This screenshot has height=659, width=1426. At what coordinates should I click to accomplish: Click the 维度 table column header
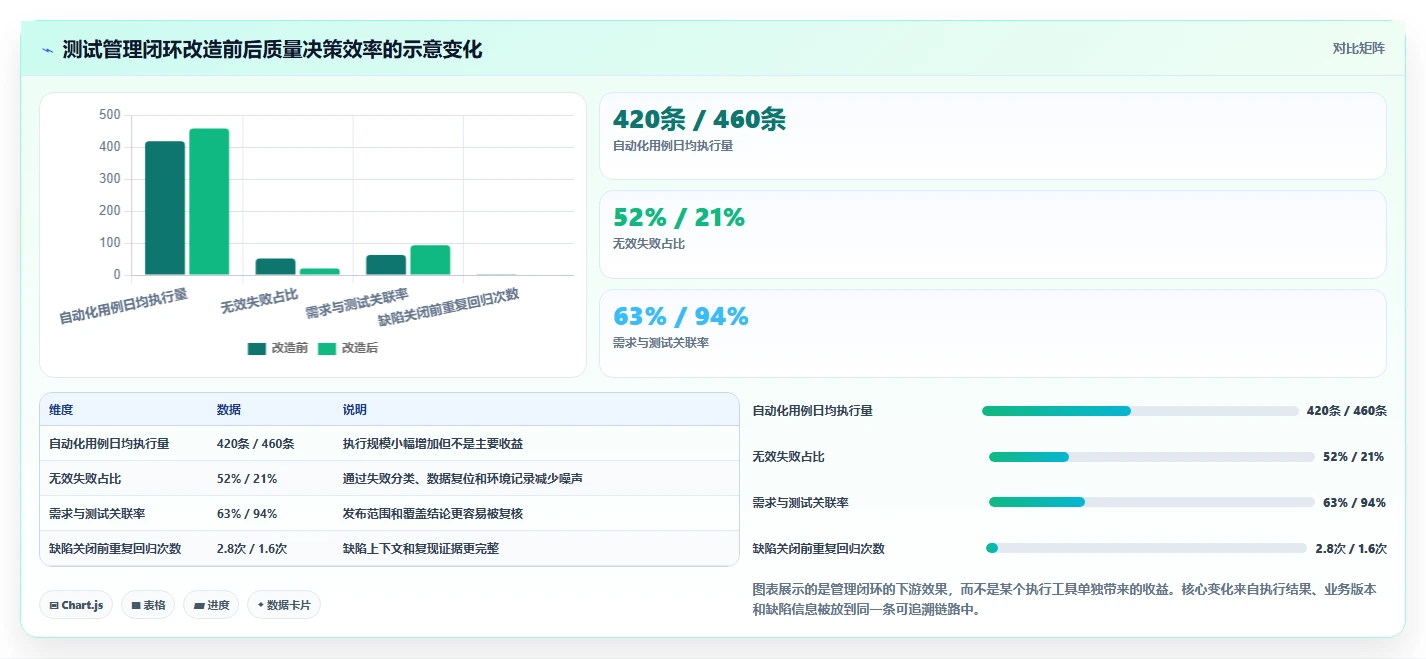pos(61,410)
